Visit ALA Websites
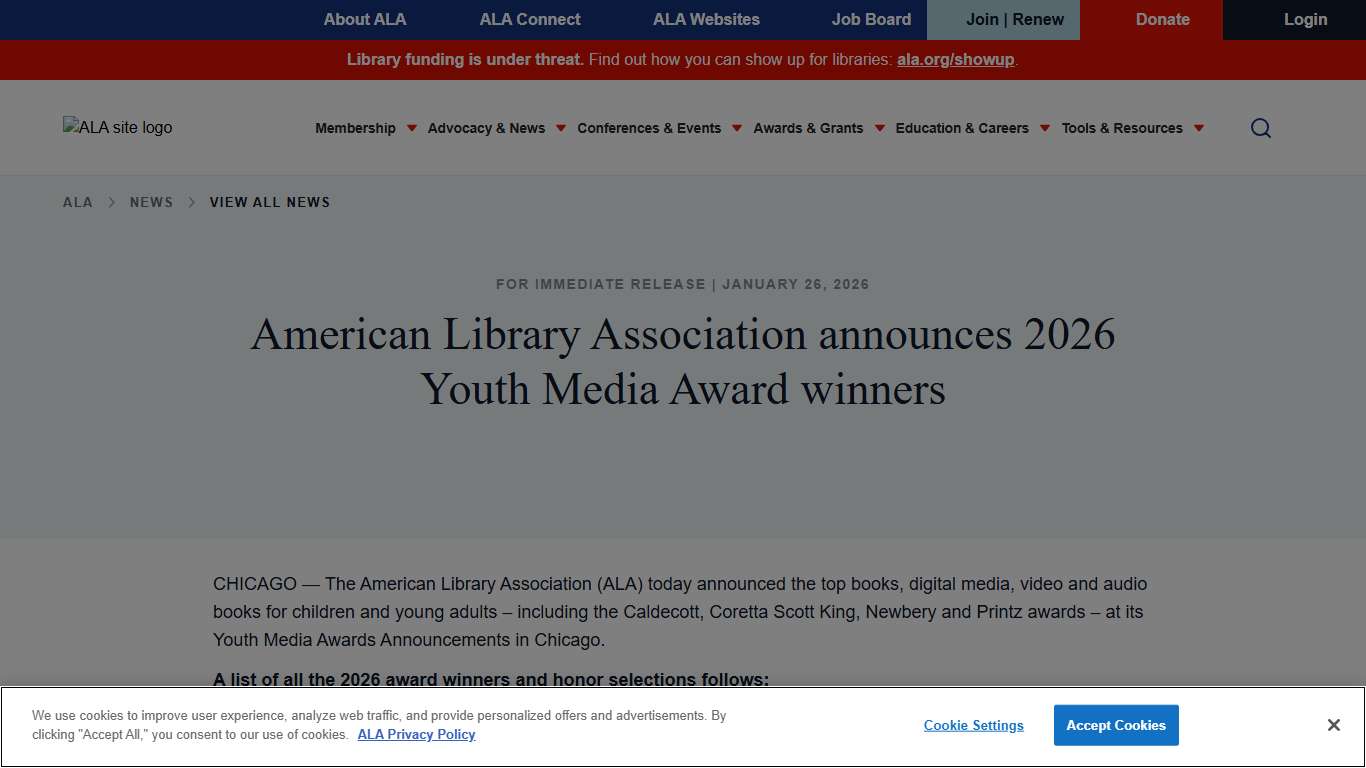This screenshot has width=1366, height=768. 706,19
